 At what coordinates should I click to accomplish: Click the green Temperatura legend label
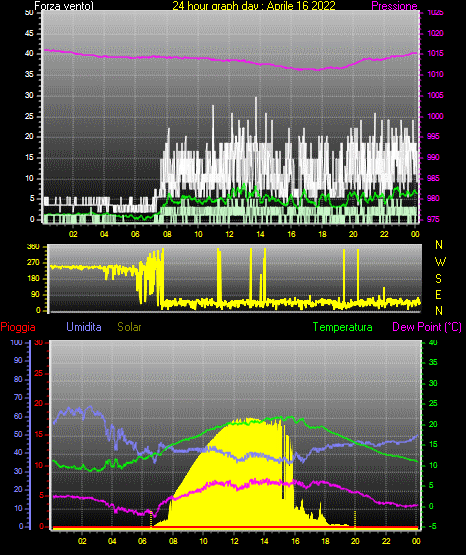tap(342, 327)
